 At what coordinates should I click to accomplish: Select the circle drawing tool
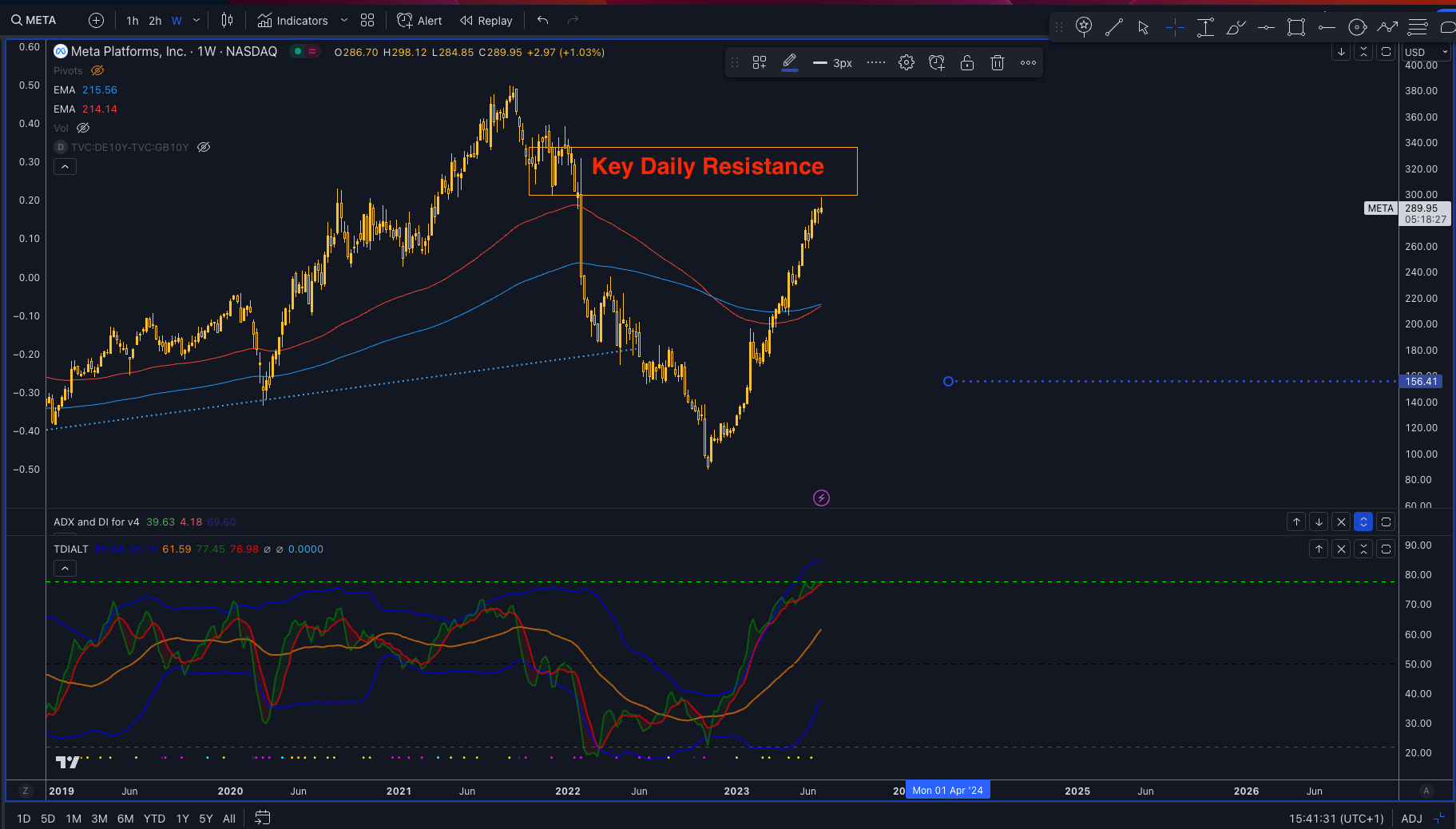pyautogui.click(x=1357, y=27)
